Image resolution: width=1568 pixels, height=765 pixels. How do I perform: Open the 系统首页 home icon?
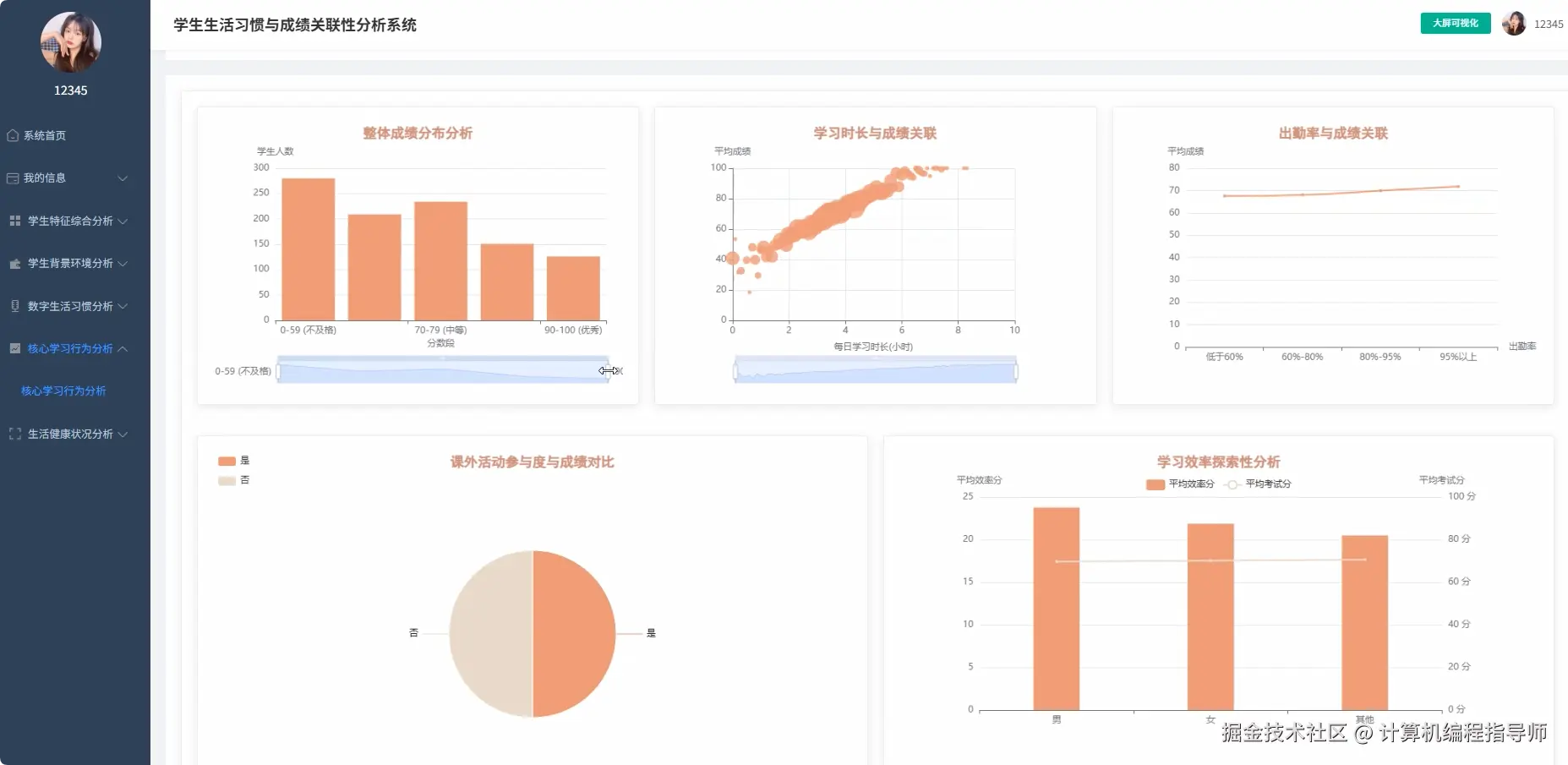click(x=13, y=135)
